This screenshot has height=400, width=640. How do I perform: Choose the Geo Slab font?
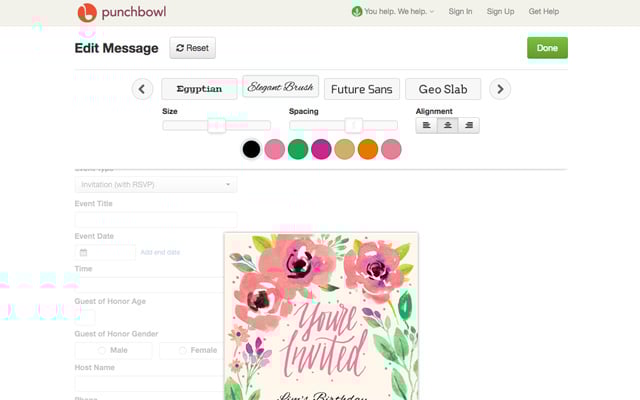coord(443,89)
